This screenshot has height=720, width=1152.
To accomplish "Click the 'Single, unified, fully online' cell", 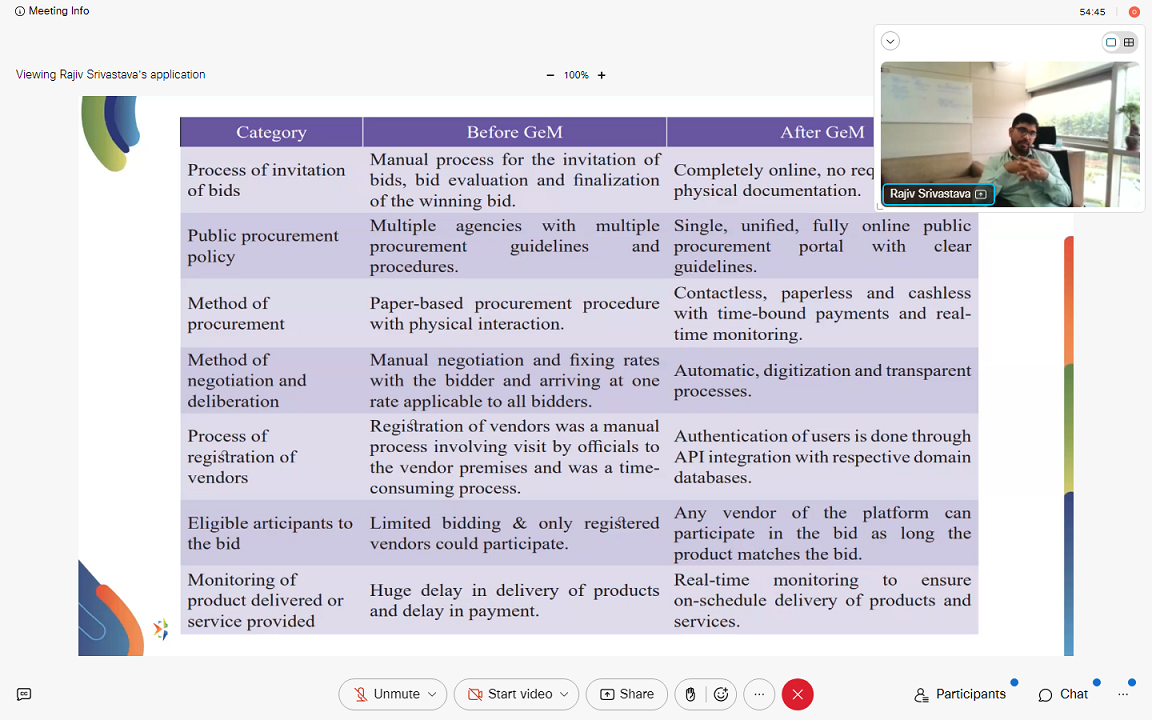I will tap(822, 246).
